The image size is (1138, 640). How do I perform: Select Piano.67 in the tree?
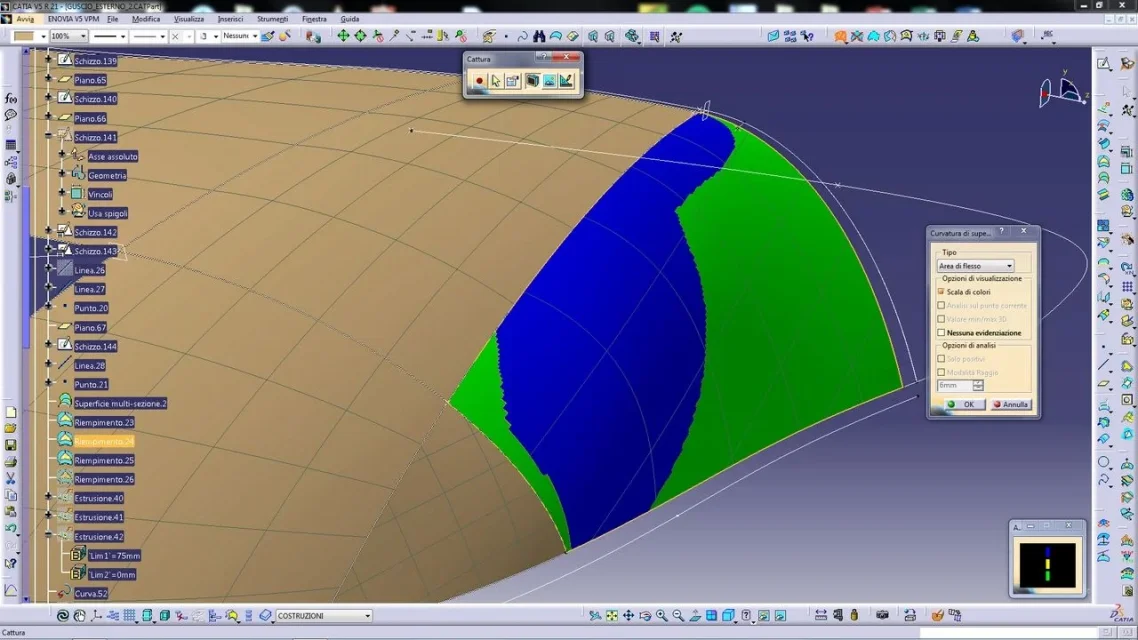[x=90, y=327]
